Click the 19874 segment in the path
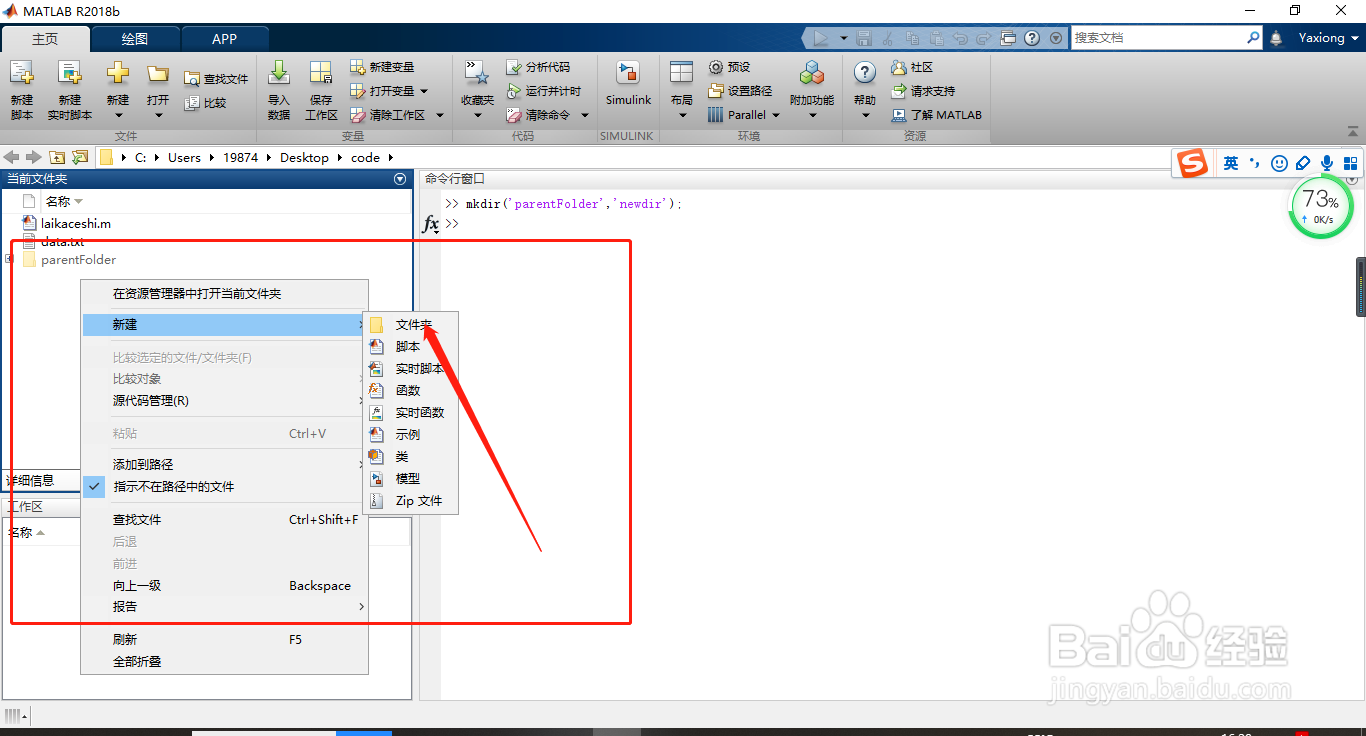 [240, 158]
